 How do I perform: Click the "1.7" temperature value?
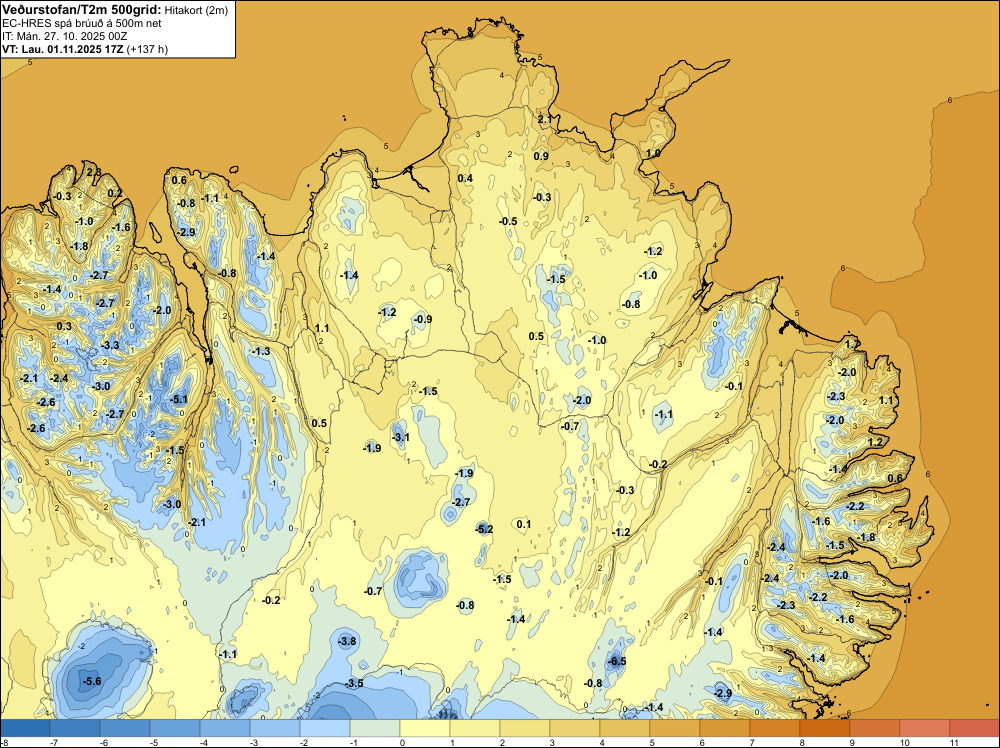852,344
